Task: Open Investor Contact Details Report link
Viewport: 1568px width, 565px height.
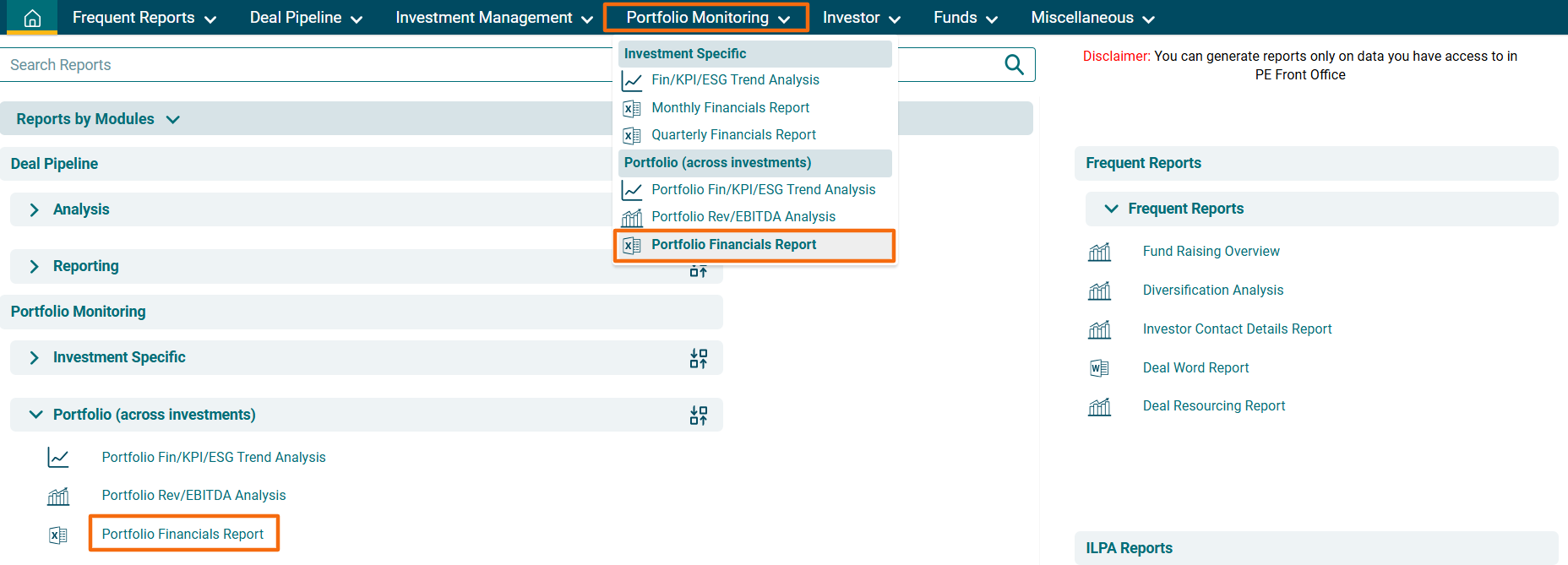Action: pos(1237,329)
